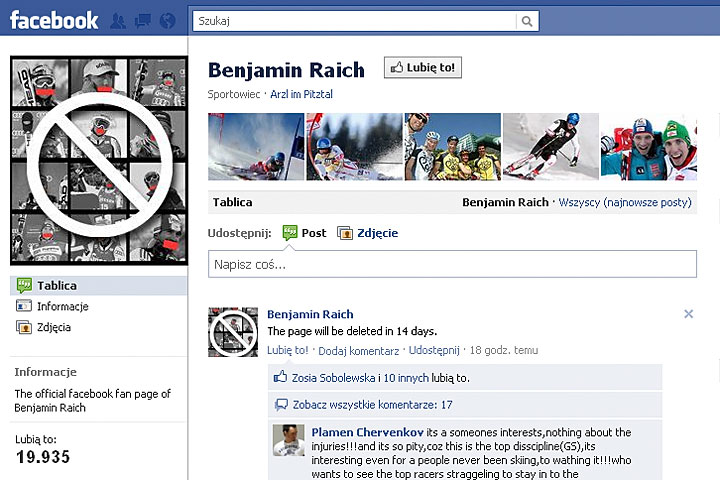
Task: Open the fourth downhill skier photo
Action: click(551, 147)
